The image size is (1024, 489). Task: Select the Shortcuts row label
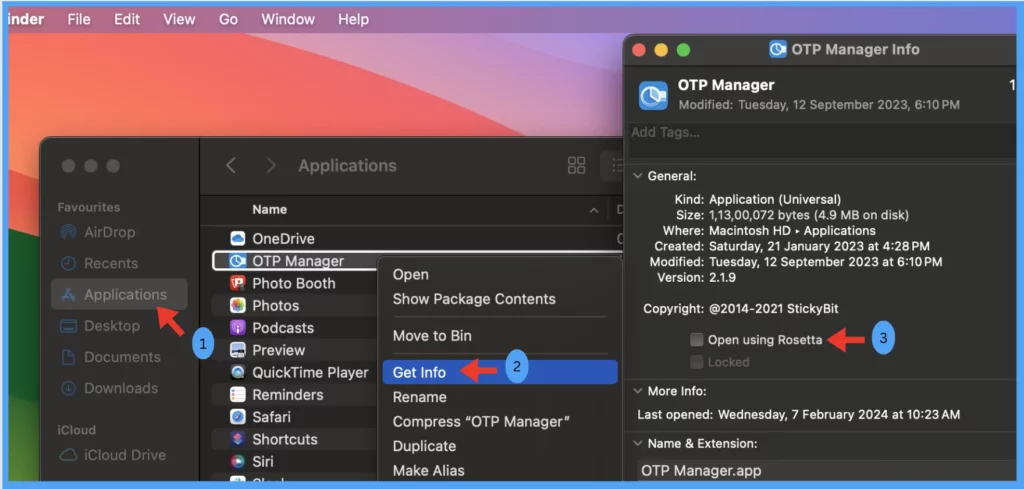(285, 439)
